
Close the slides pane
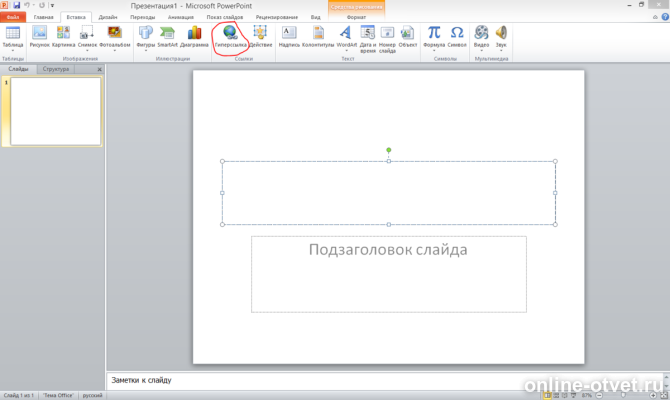coord(100,69)
